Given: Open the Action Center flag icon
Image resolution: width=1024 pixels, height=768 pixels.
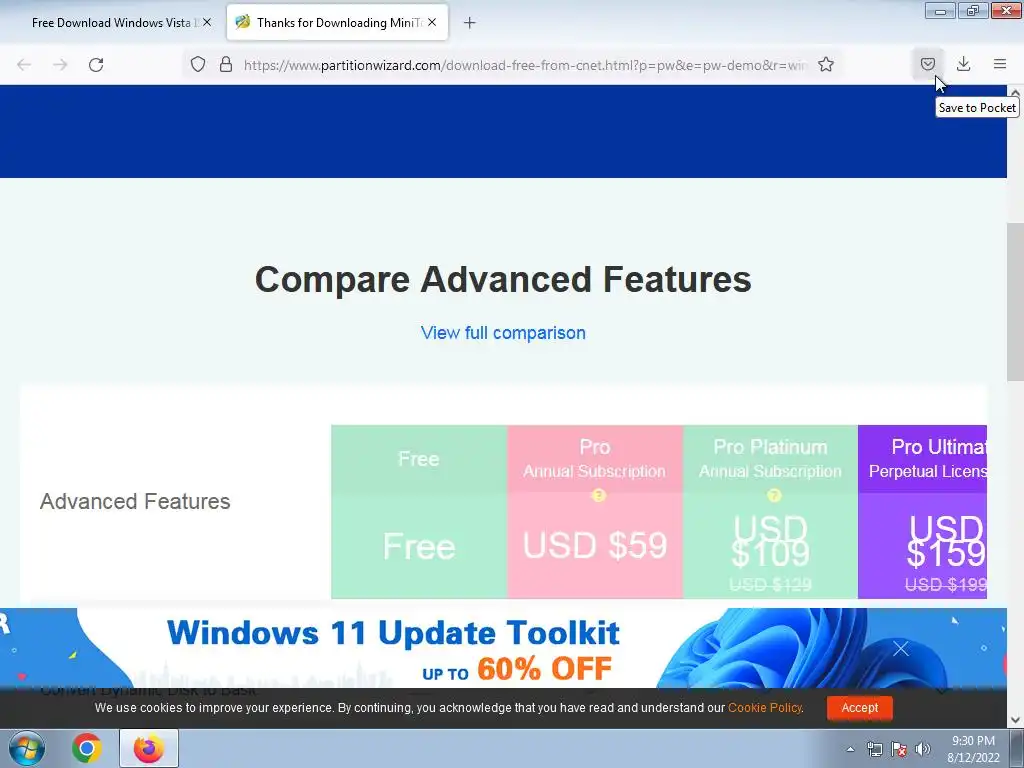Looking at the screenshot, I should pyautogui.click(x=899, y=749).
